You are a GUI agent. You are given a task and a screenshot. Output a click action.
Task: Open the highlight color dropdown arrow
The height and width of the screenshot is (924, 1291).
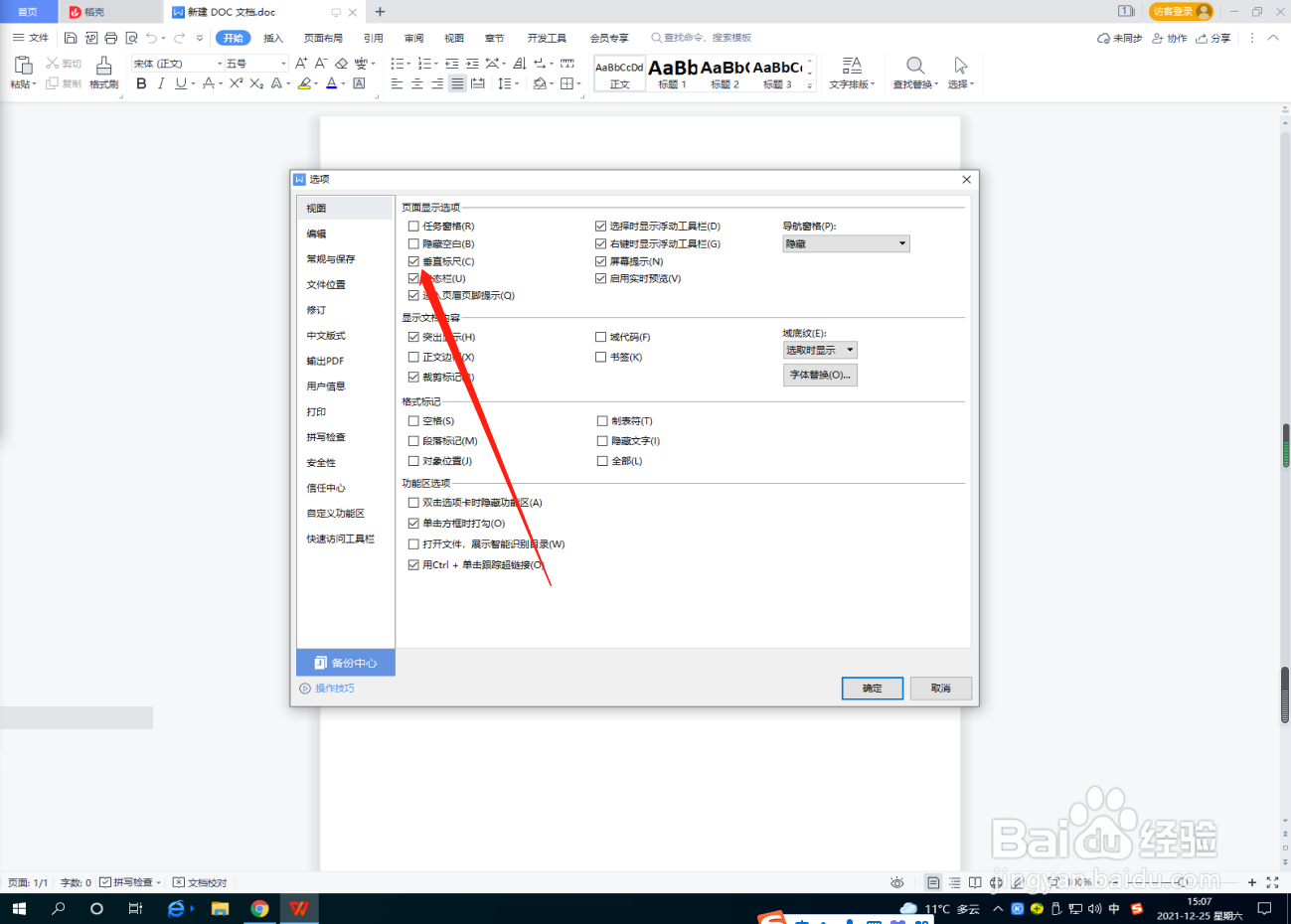pos(317,84)
